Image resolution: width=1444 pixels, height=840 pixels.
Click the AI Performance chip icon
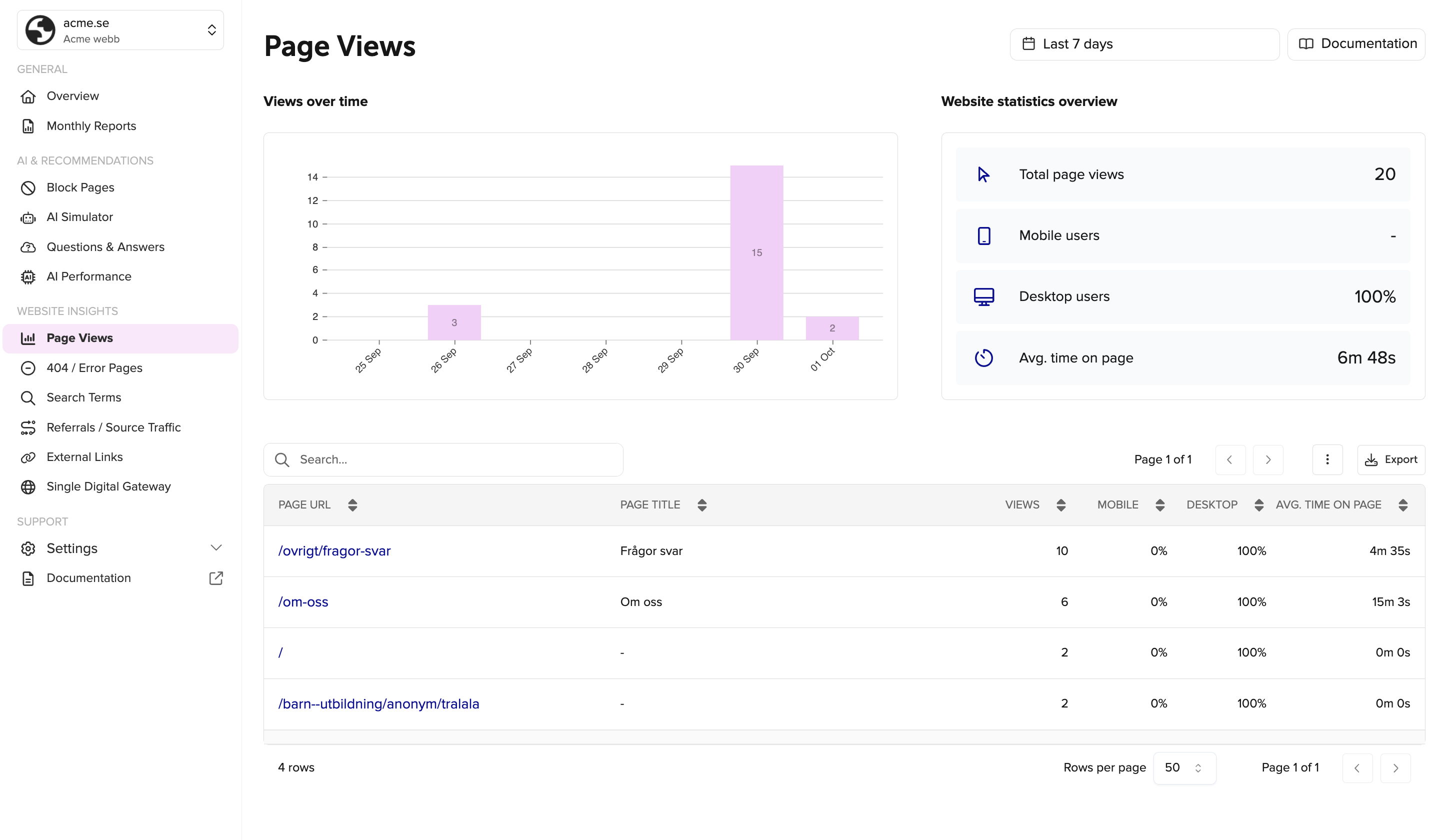[x=28, y=277]
